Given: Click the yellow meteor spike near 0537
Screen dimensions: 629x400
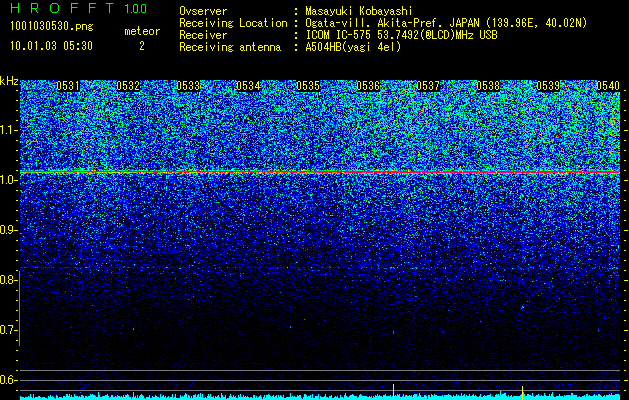Looking at the screenshot, I should (x=394, y=392).
